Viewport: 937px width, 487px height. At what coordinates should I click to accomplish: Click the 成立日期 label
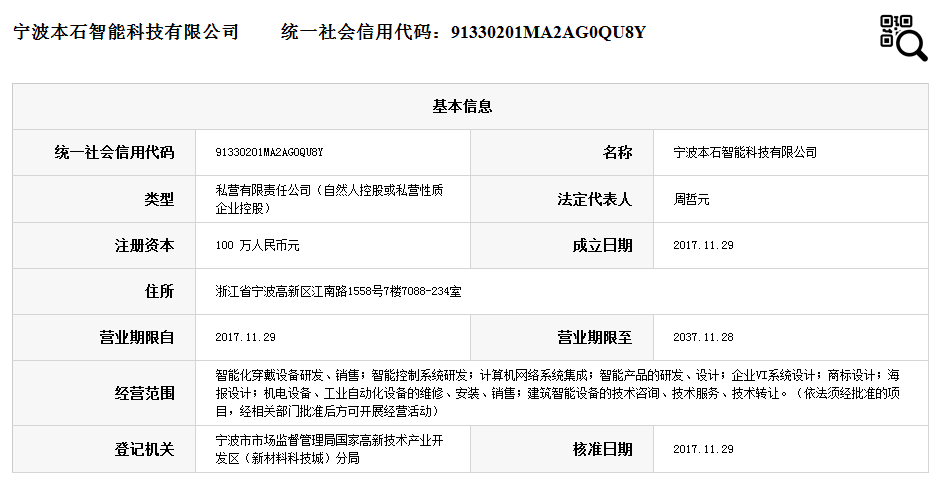[x=602, y=246]
